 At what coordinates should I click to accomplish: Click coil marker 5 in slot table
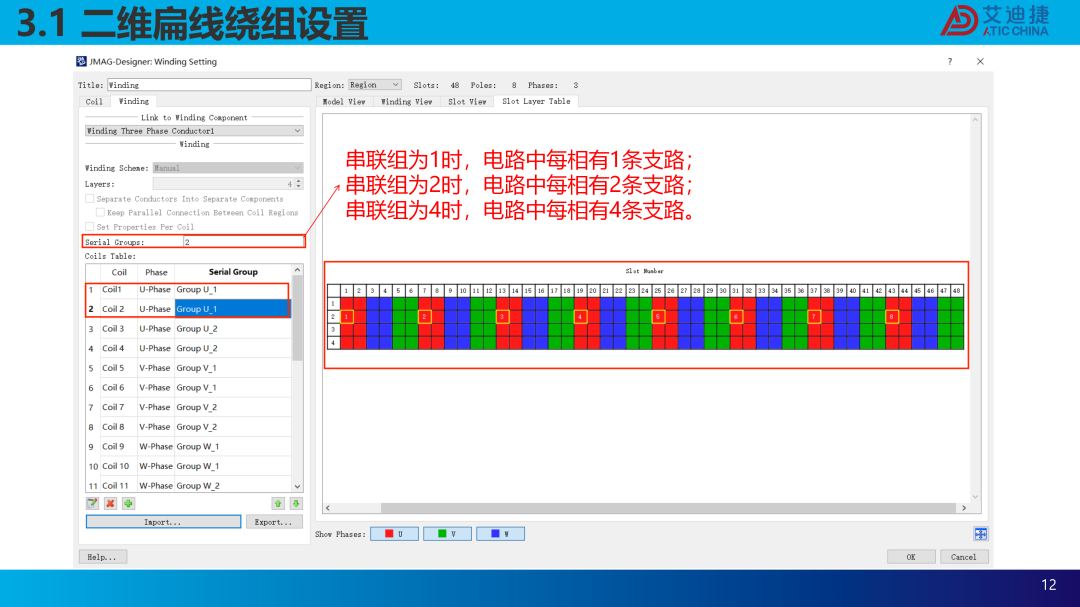(658, 317)
